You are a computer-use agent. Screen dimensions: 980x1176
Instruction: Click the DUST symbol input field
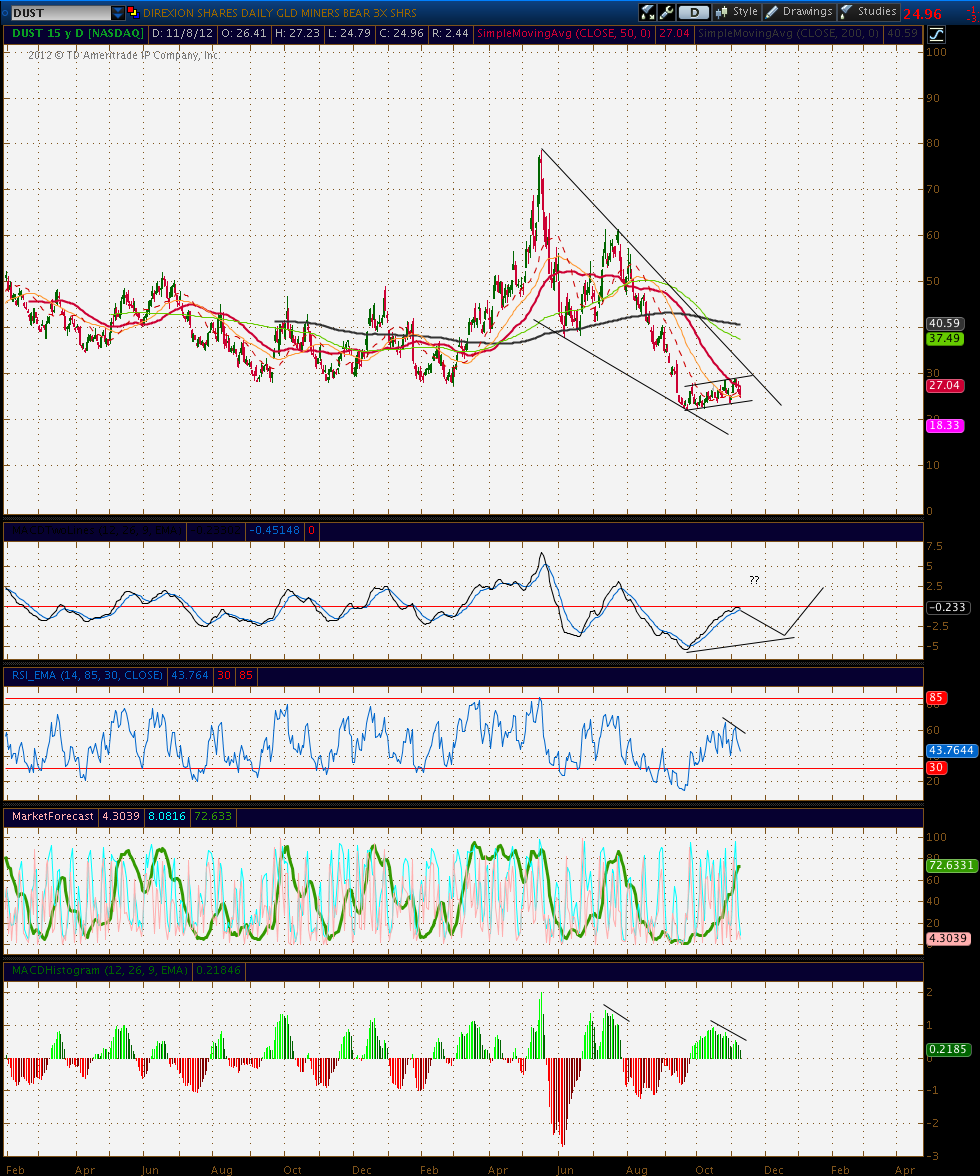(x=60, y=13)
